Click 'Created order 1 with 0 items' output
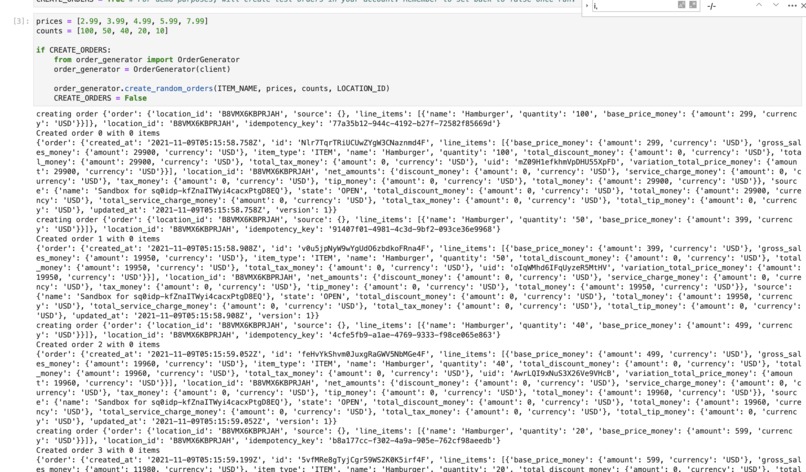 (x=98, y=239)
